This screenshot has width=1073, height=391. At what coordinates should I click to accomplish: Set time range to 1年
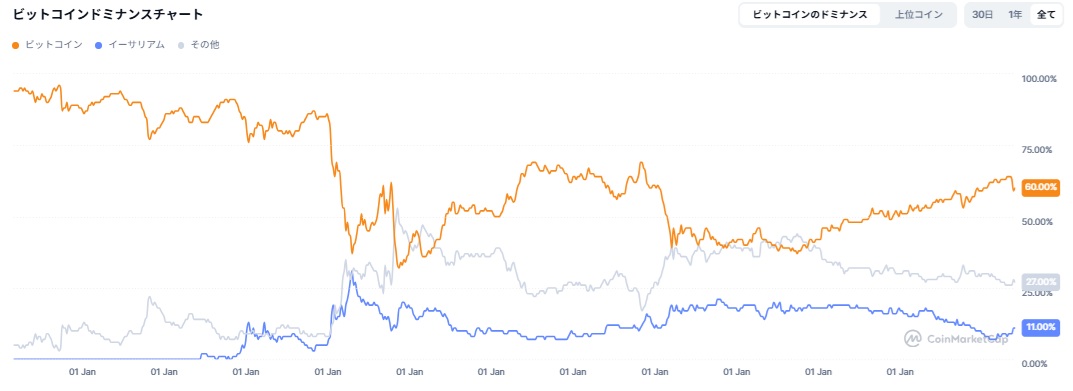(1016, 14)
